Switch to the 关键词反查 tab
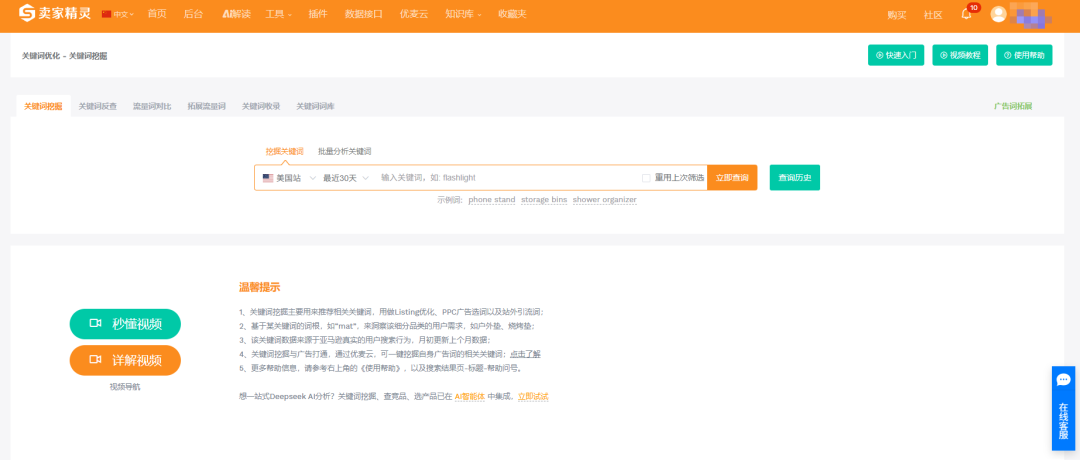1080x460 pixels. point(98,107)
